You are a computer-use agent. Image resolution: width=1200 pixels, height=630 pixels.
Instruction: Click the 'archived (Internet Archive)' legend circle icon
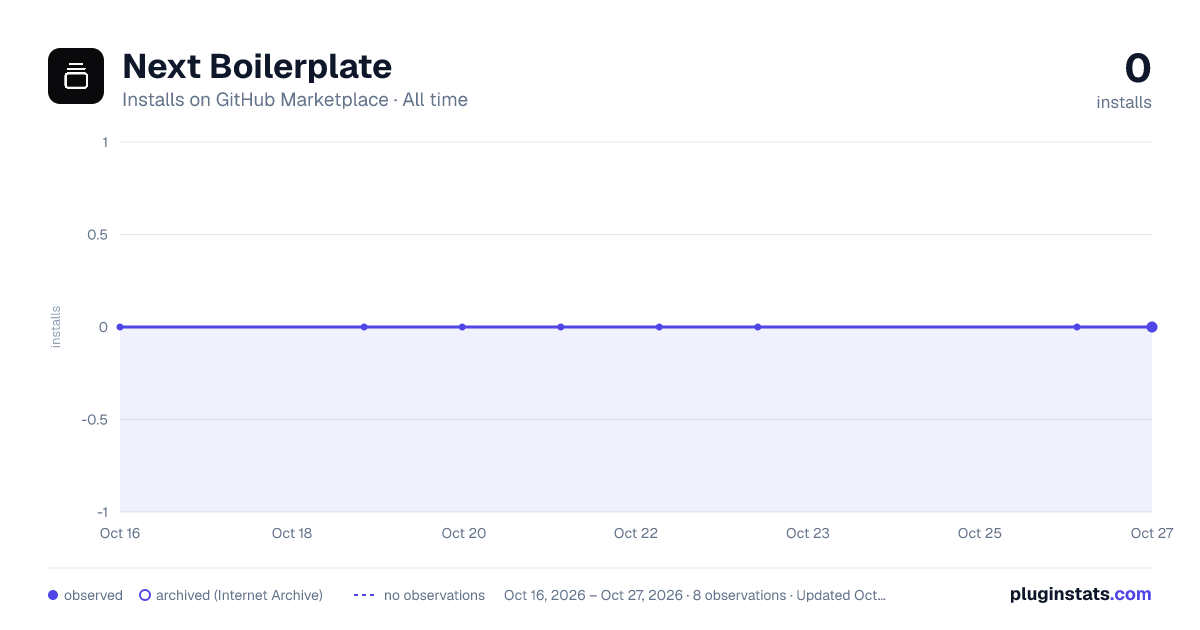[145, 595]
